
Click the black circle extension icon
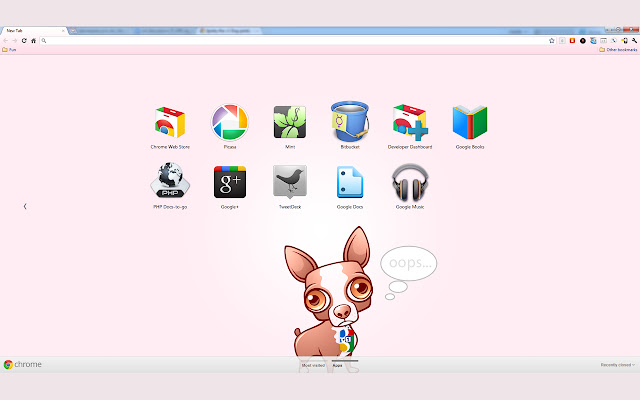[582, 40]
